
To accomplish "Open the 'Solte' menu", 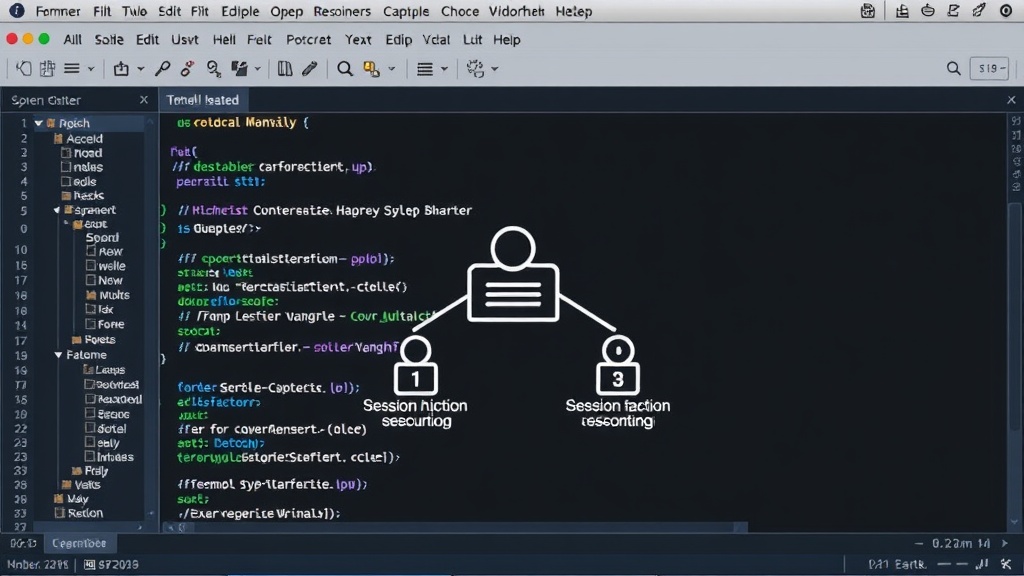I will click(x=109, y=40).
